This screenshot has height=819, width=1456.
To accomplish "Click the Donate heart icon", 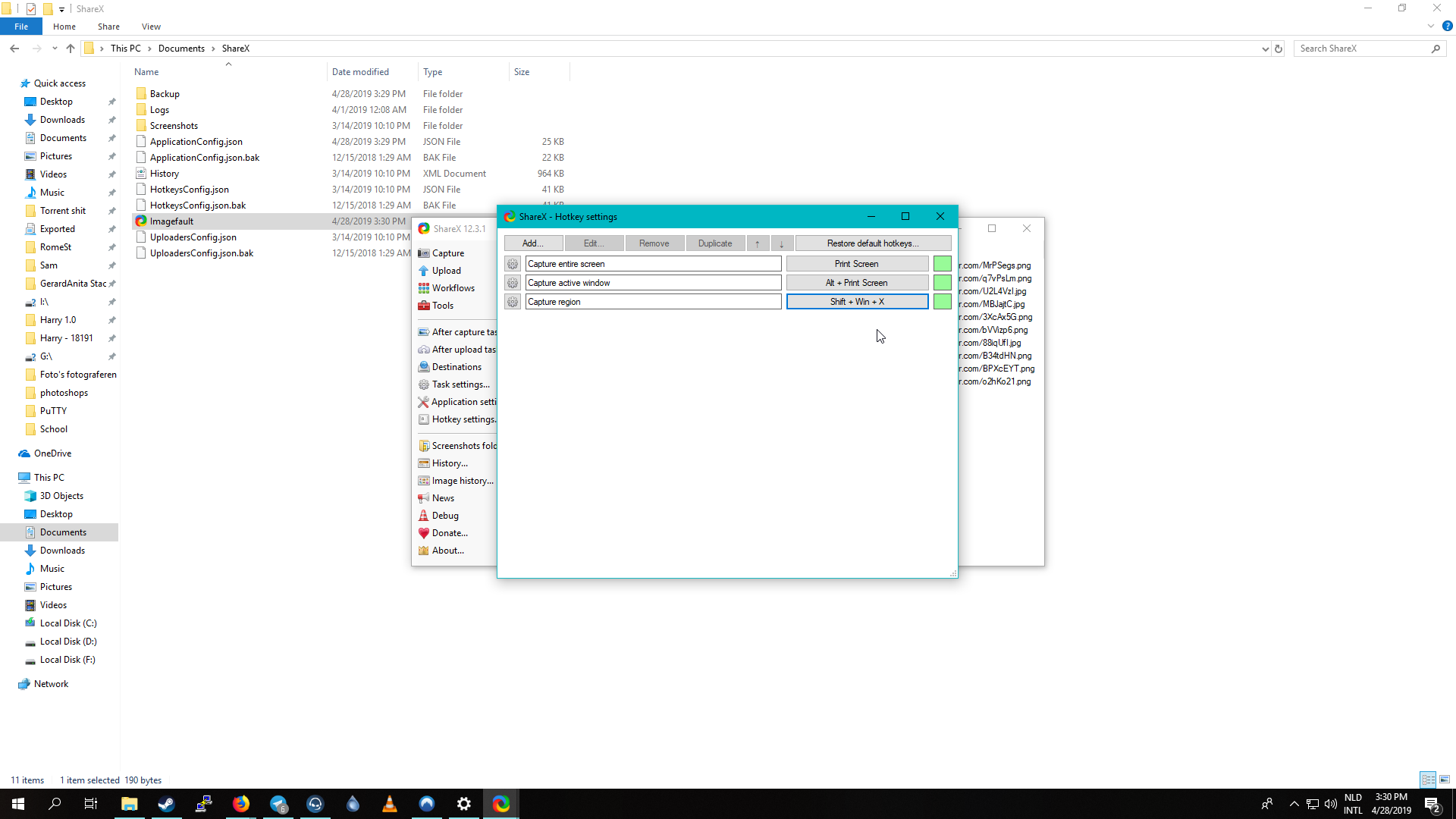I will tap(424, 533).
